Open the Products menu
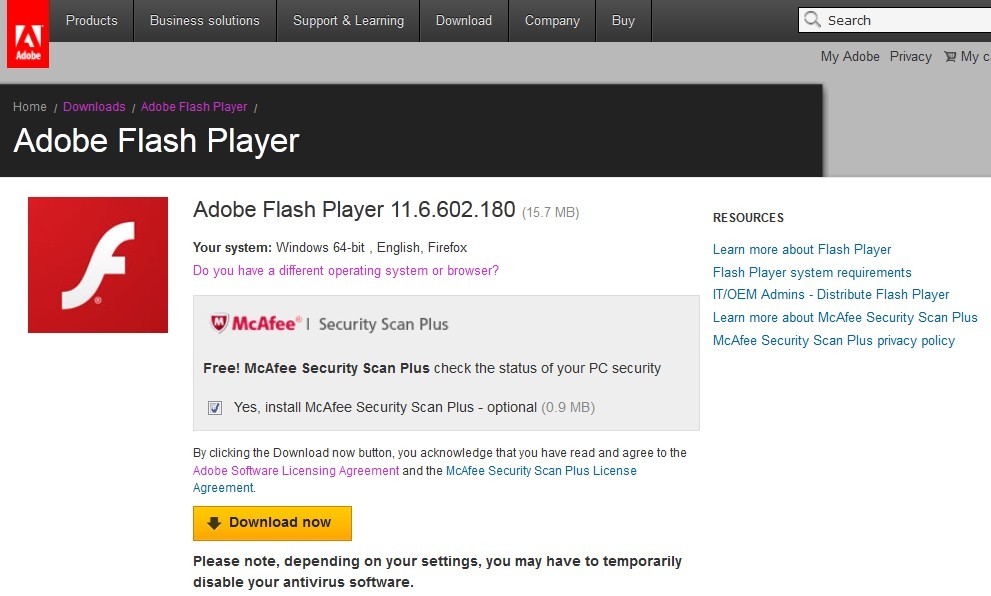Screen dimensions: 991x596 click(x=91, y=21)
